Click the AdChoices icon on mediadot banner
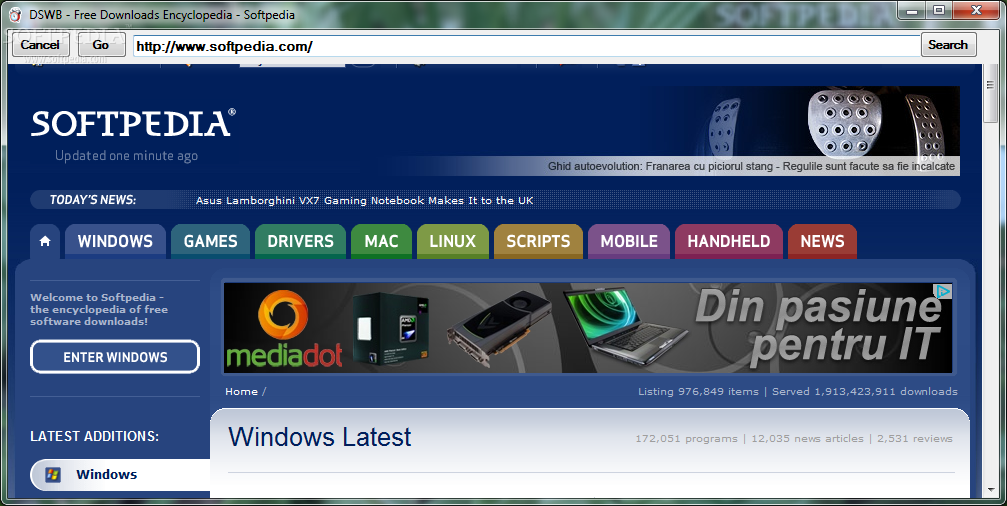This screenshot has height=506, width=1007. [x=943, y=292]
